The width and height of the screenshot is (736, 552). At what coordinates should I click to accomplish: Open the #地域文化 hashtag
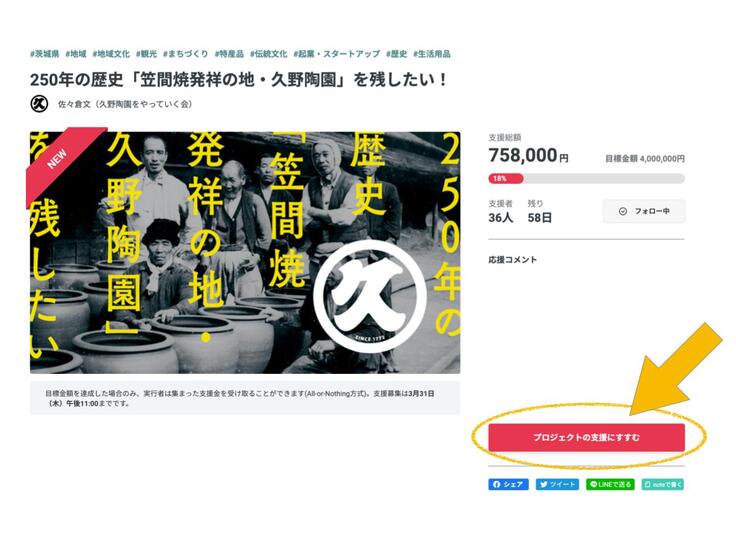tap(111, 54)
